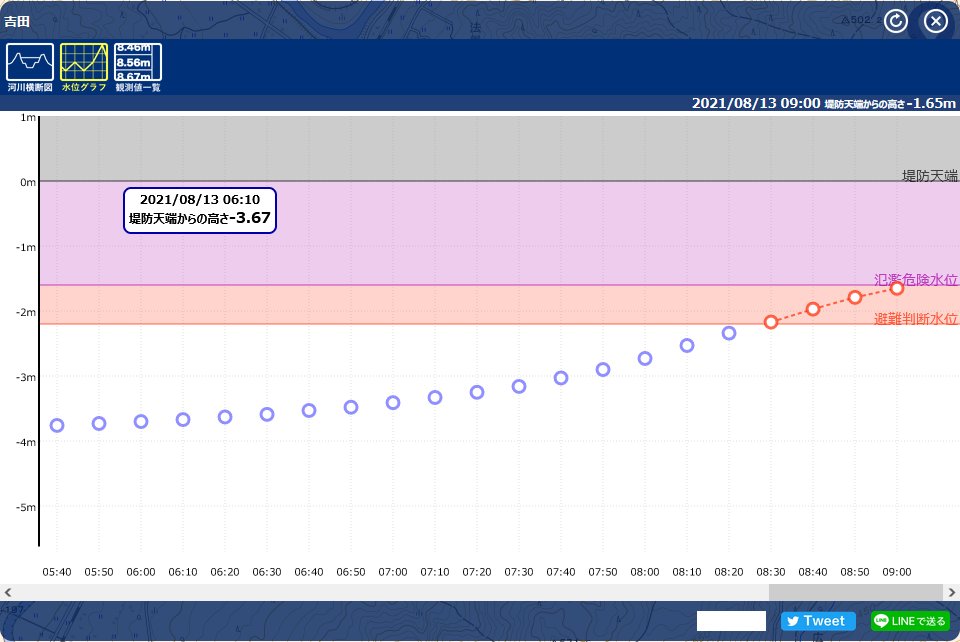
Task: Close the 吉田 water level panel
Action: point(936,21)
